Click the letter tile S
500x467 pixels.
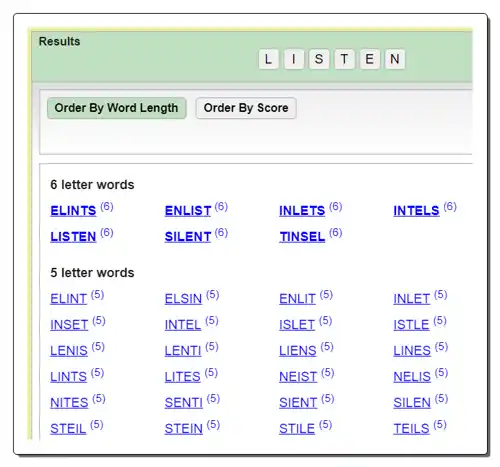point(319,59)
